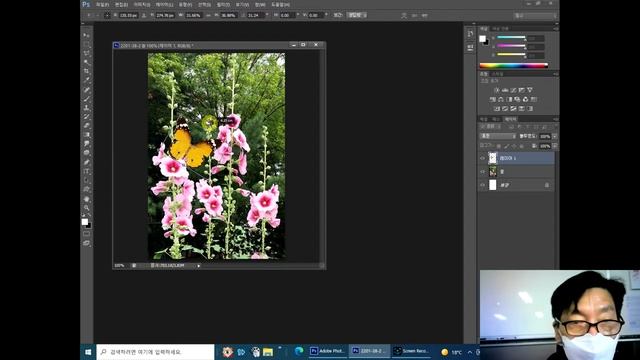
Task: Open the Image menu
Action: (x=142, y=4)
